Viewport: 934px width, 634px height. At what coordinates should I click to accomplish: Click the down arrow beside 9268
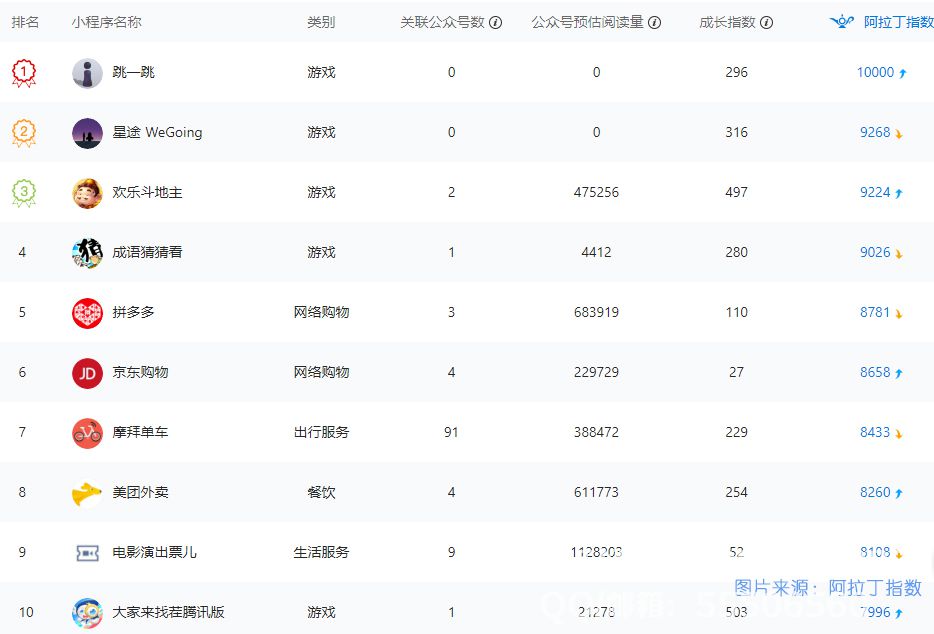[x=898, y=133]
